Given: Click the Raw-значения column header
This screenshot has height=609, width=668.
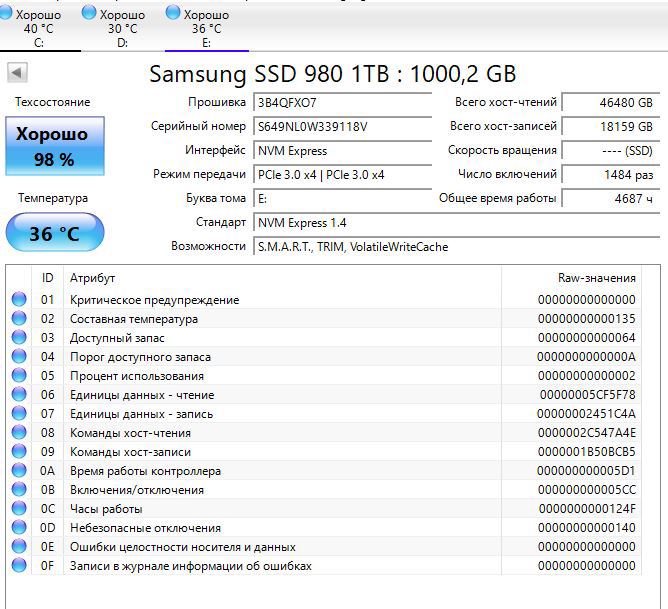Looking at the screenshot, I should click(572, 278).
